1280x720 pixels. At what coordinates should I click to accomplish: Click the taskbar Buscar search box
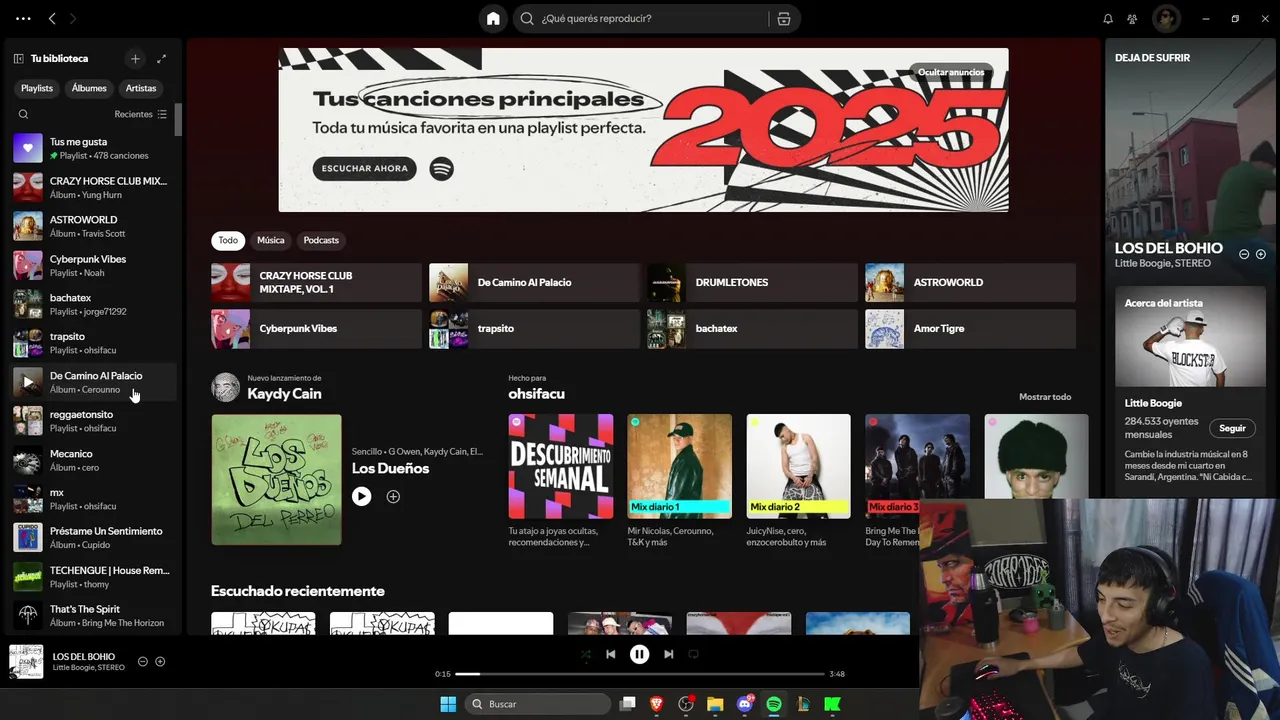tap(538, 704)
